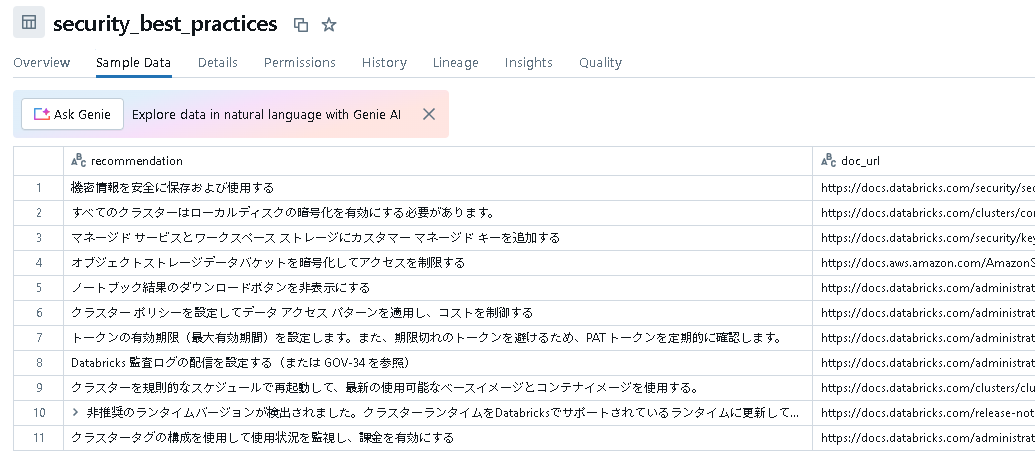Click the string type icon of recommendation column
The width and height of the screenshot is (1035, 451).
point(79,160)
